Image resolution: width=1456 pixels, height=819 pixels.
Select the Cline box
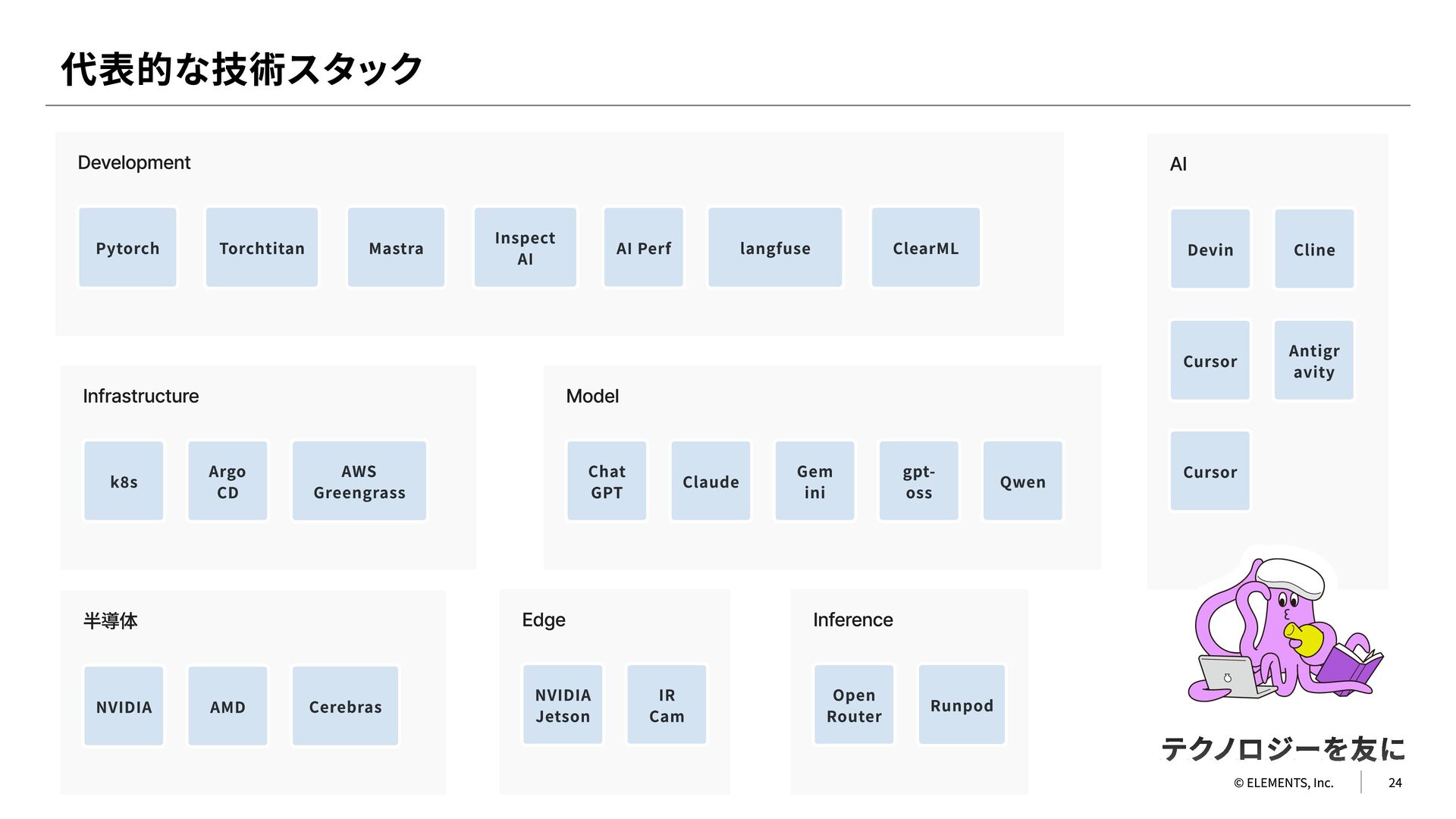1313,249
